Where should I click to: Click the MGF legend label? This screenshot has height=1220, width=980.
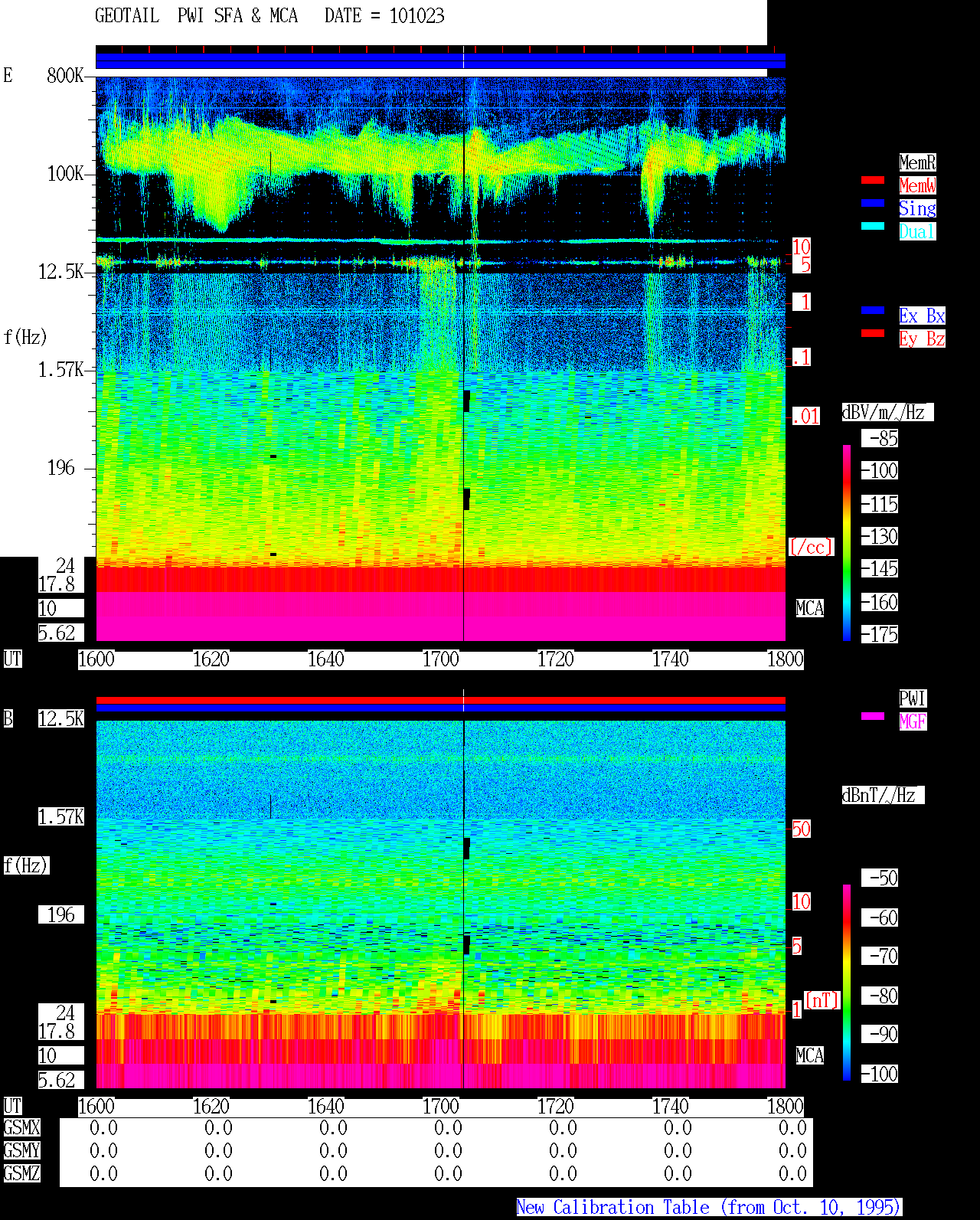tap(913, 721)
